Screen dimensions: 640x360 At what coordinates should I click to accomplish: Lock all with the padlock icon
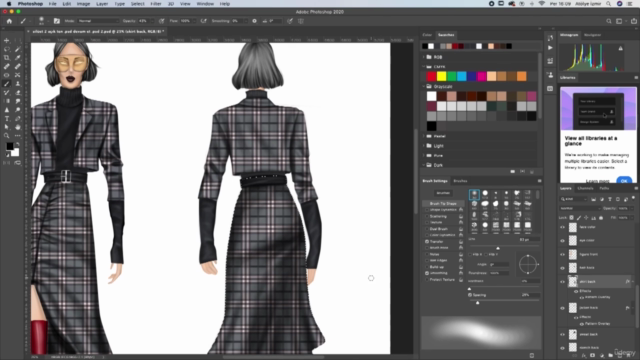[x=601, y=218]
